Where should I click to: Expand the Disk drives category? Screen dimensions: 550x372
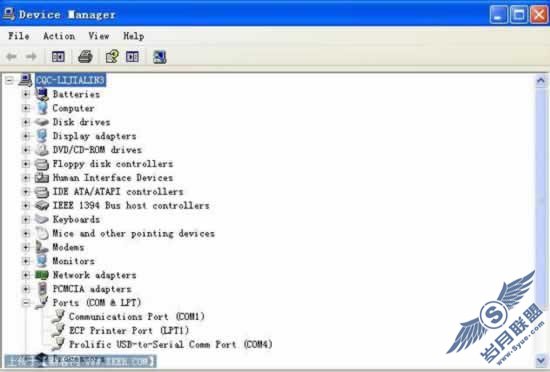point(26,122)
